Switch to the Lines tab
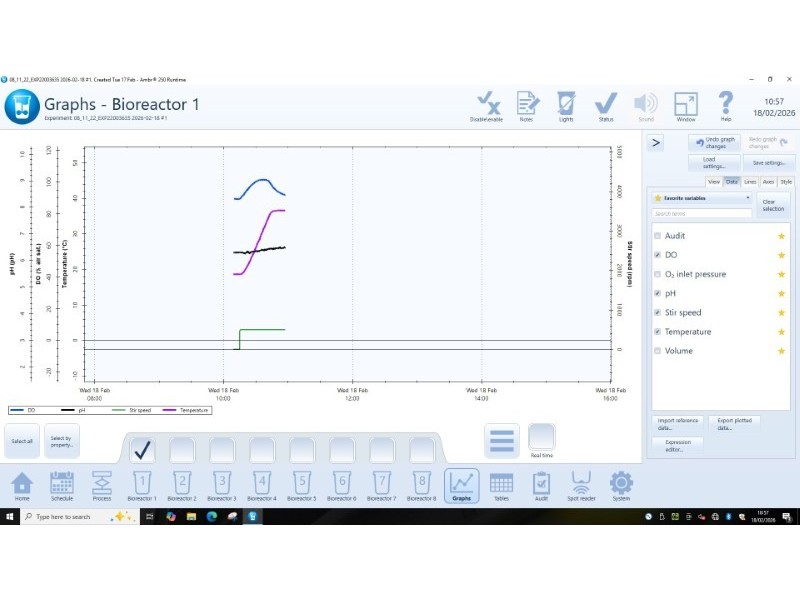 (750, 182)
